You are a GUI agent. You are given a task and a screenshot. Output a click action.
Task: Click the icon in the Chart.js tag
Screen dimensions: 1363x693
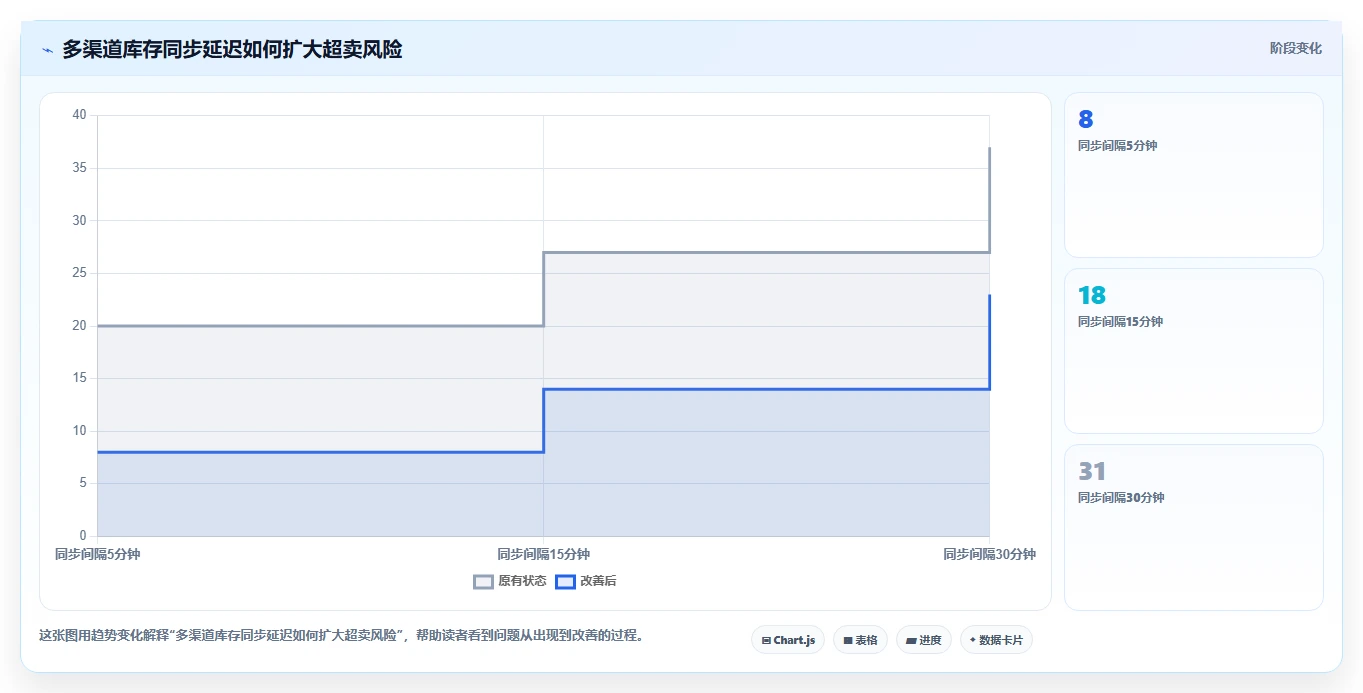click(766, 640)
